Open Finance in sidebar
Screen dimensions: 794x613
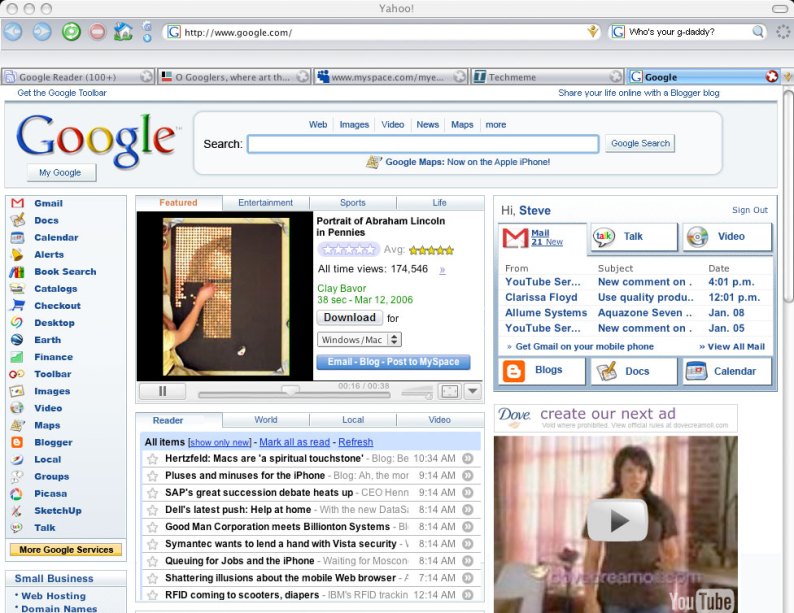53,357
